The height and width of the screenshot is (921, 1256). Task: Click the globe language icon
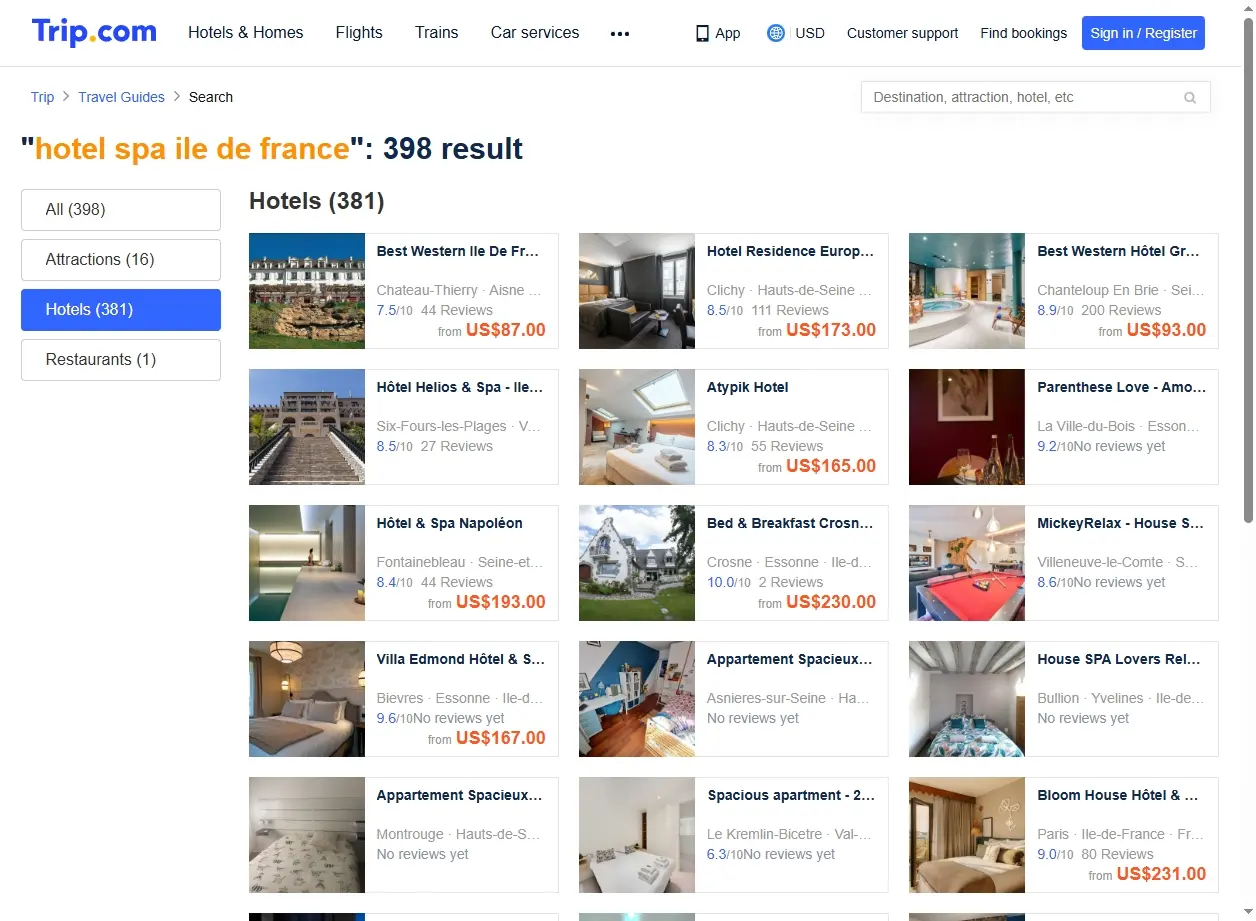coord(775,33)
